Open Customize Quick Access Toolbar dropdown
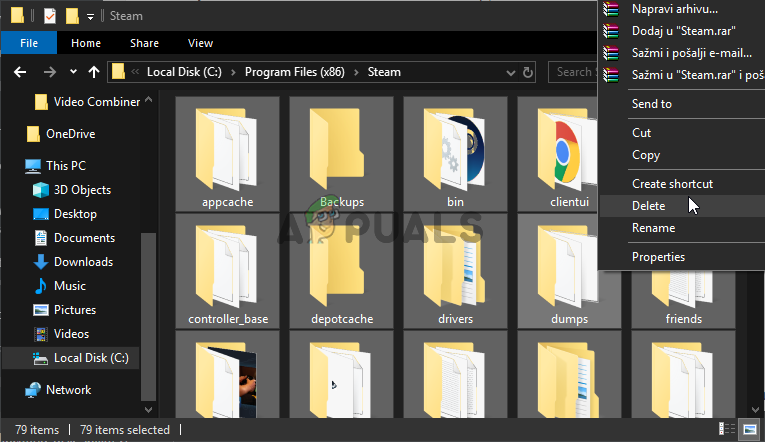Screen dimensions: 765x442 click(90, 17)
